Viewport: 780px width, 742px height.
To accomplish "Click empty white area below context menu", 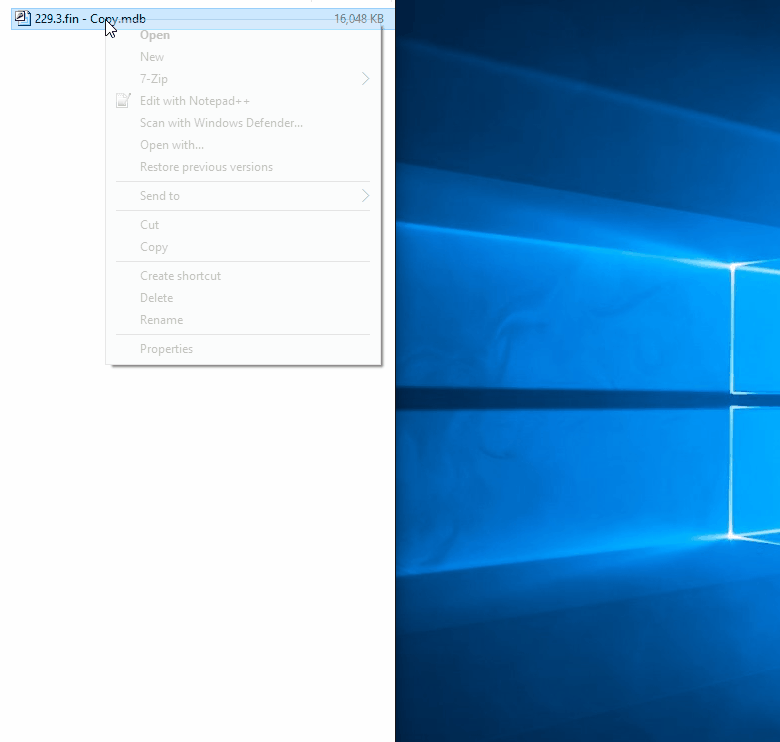I will [x=200, y=550].
